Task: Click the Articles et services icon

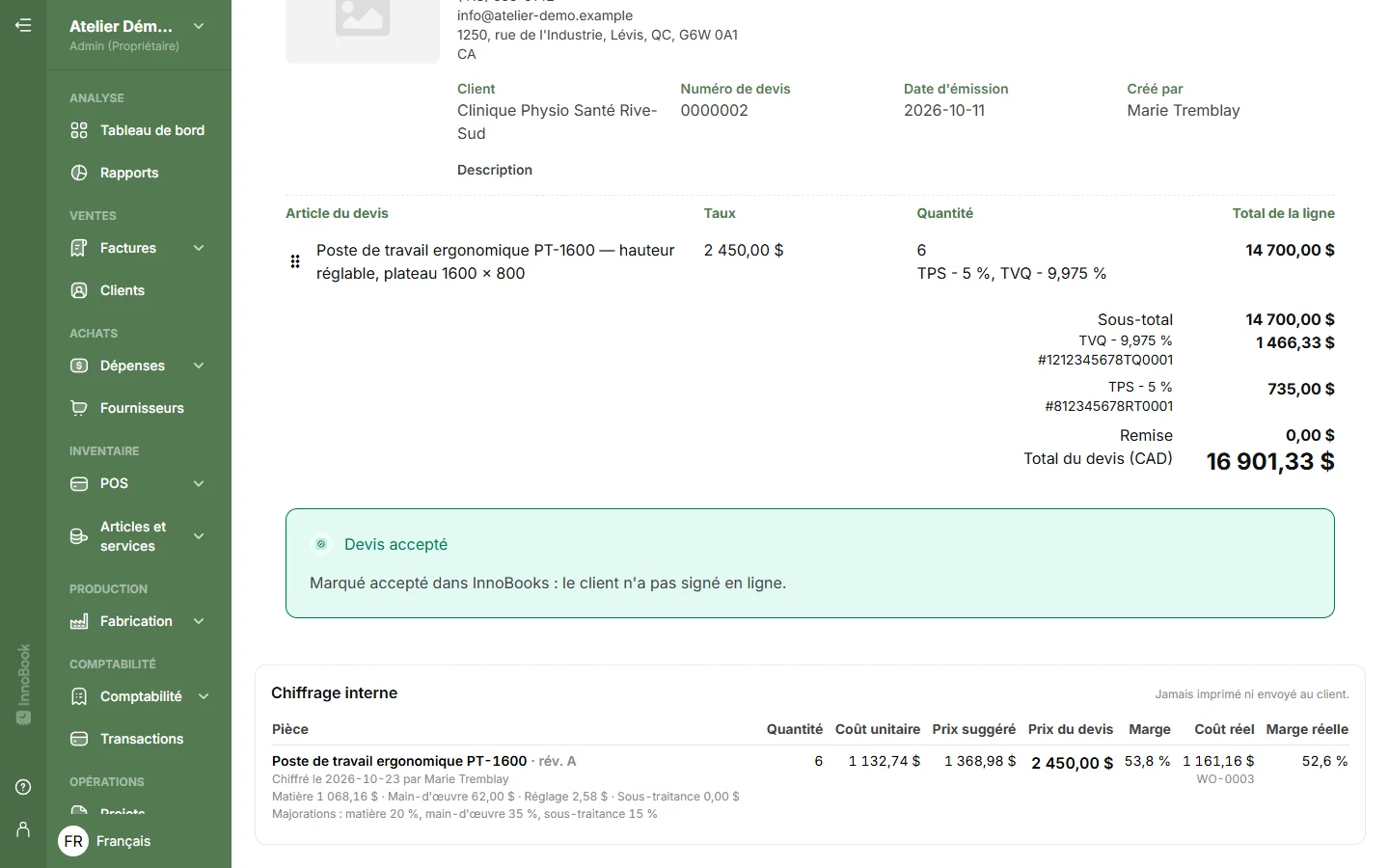Action: point(79,536)
